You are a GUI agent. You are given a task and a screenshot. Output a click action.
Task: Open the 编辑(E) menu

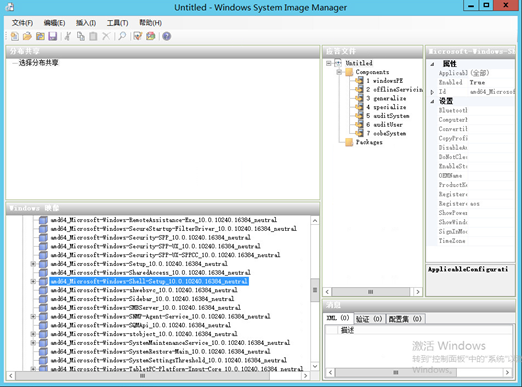coord(54,23)
